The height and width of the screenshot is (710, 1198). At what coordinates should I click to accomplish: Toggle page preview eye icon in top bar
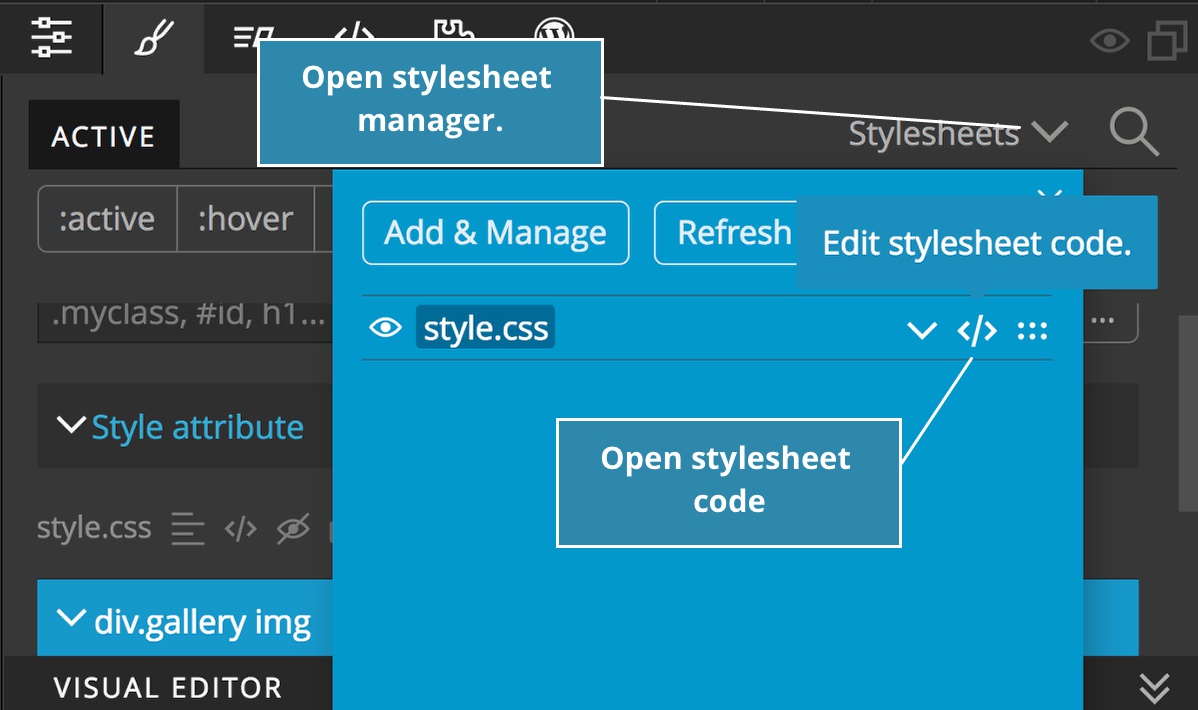1109,40
